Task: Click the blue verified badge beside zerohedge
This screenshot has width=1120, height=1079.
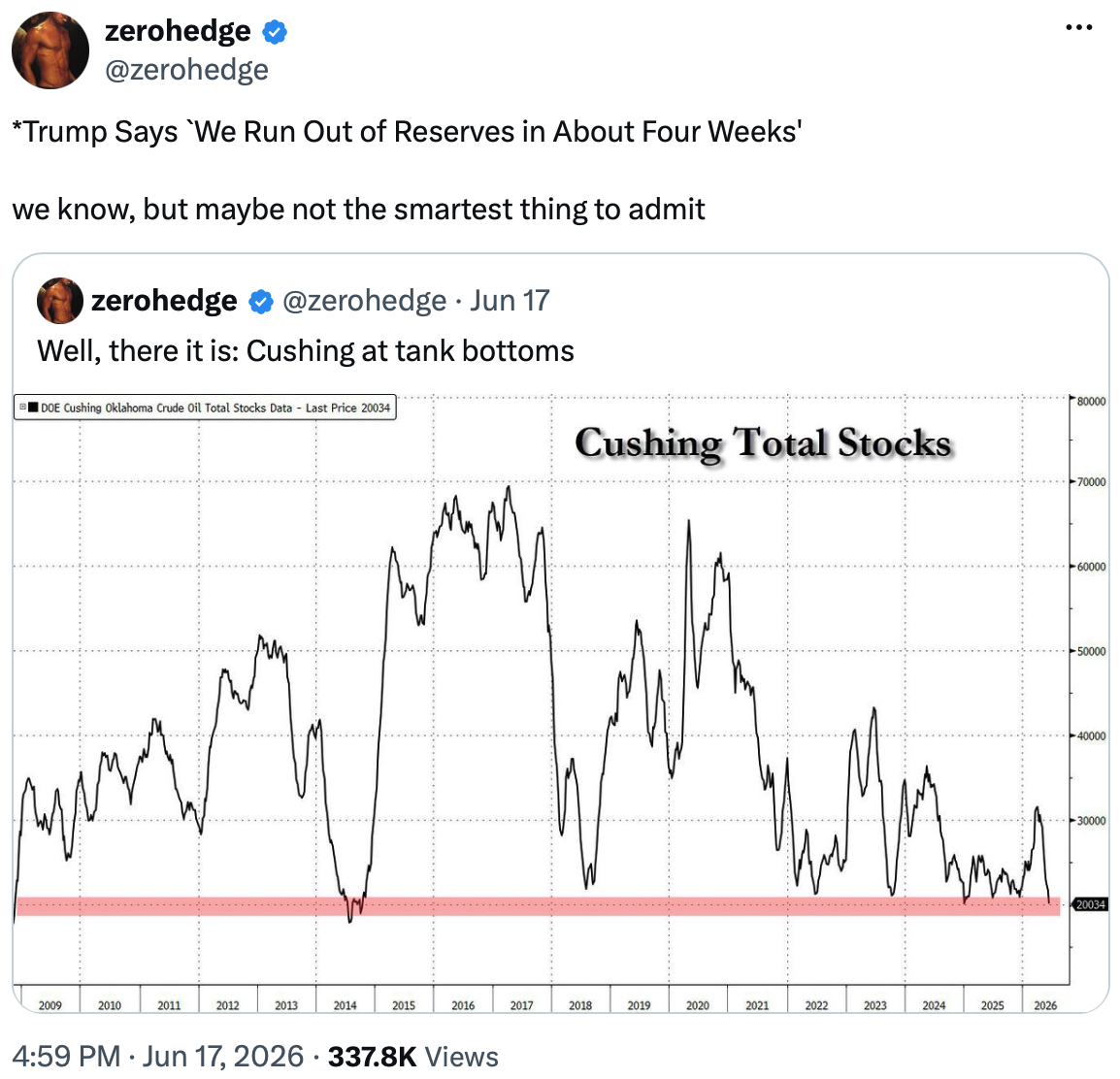Action: (x=275, y=32)
